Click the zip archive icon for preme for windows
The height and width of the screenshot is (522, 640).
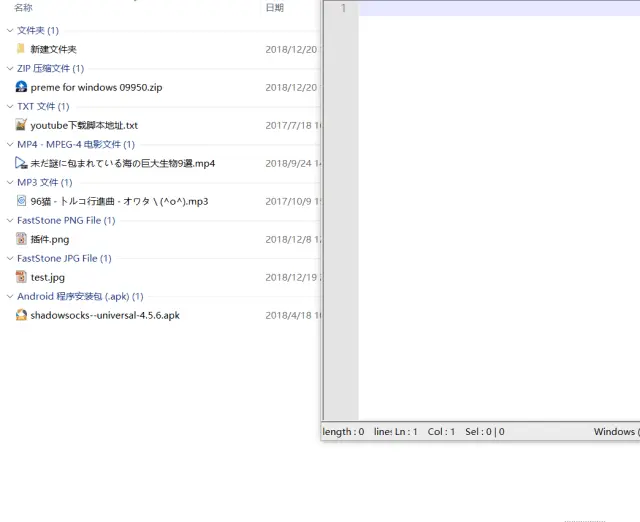(x=21, y=87)
